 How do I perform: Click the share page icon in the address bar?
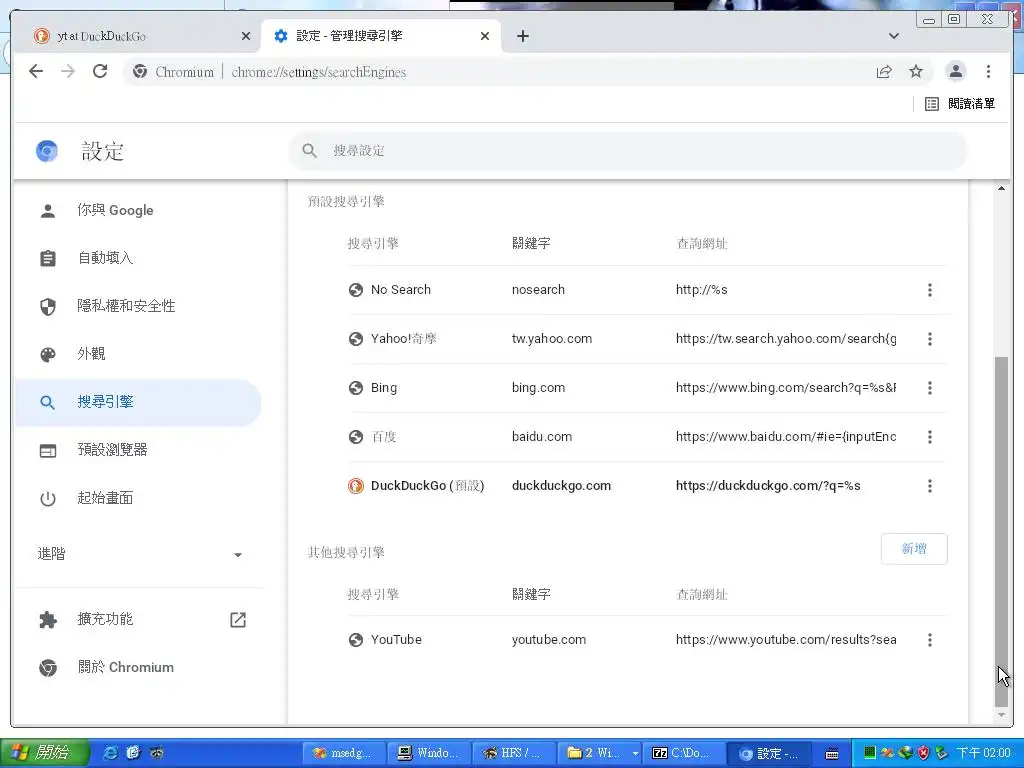tap(884, 72)
